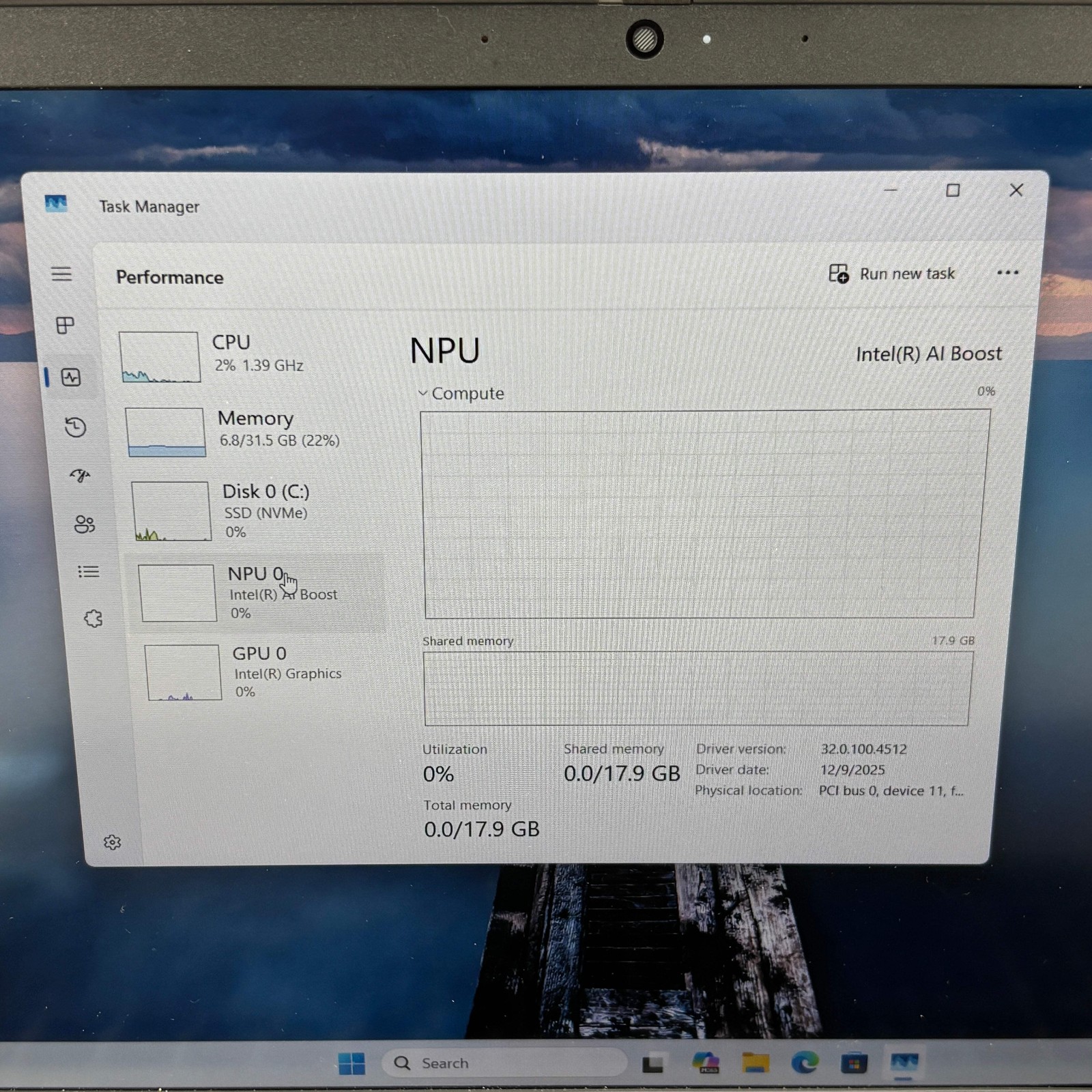Select the Performance page sidebar icon

pos(71,377)
